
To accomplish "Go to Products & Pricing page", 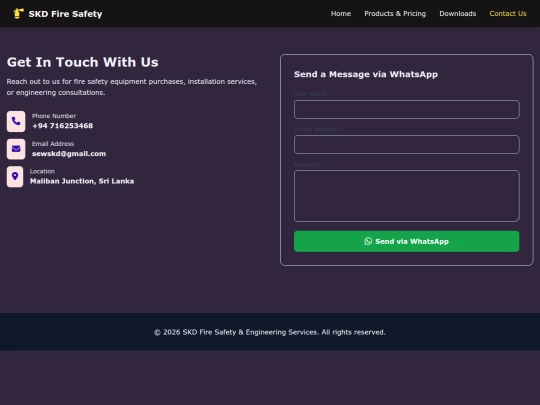I will click(395, 14).
